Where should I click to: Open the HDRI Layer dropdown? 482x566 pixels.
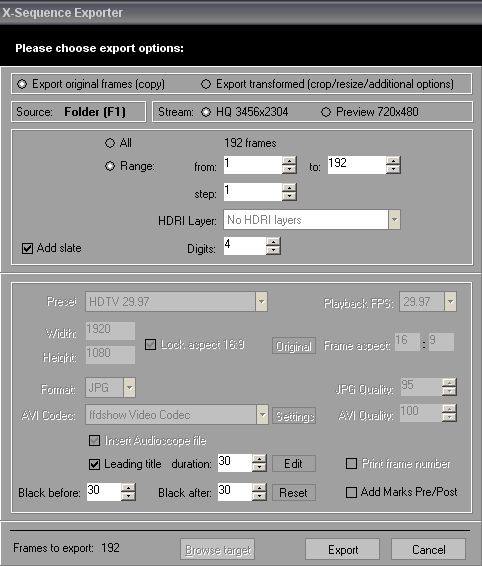394,219
